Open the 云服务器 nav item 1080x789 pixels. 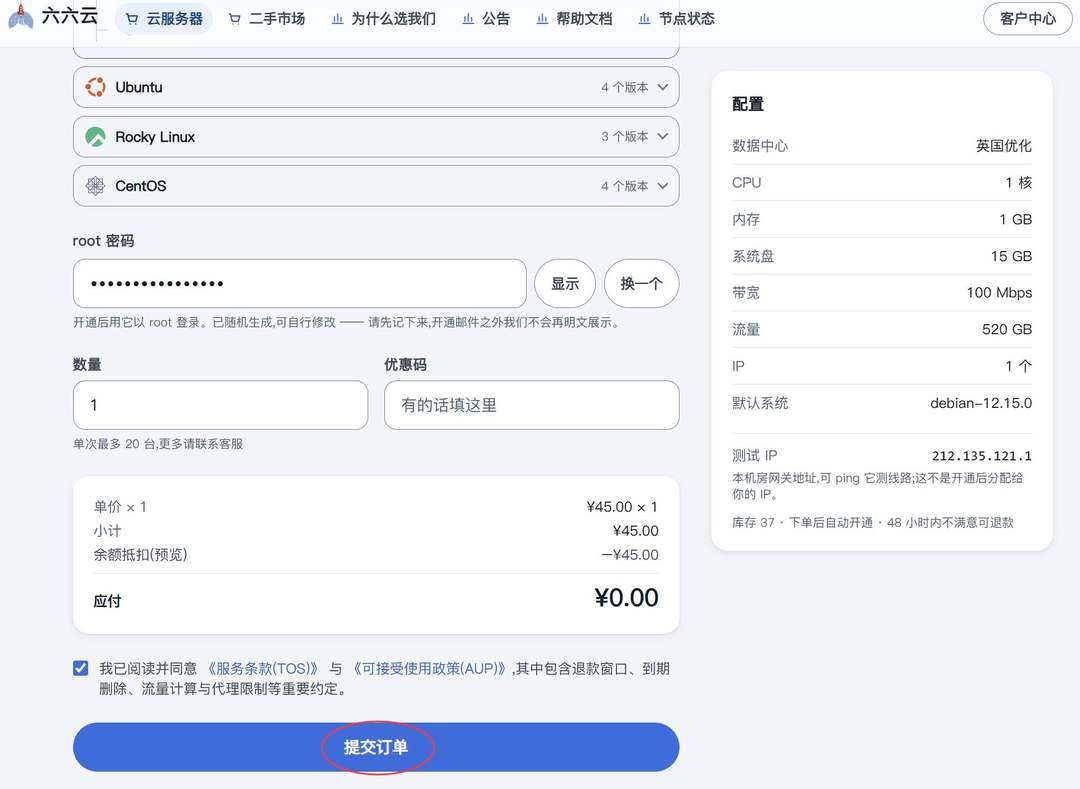point(165,19)
